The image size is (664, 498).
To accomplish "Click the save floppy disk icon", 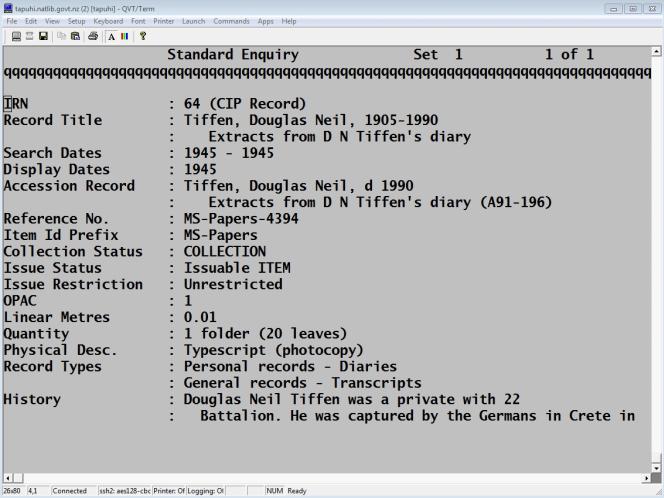I will (43, 36).
